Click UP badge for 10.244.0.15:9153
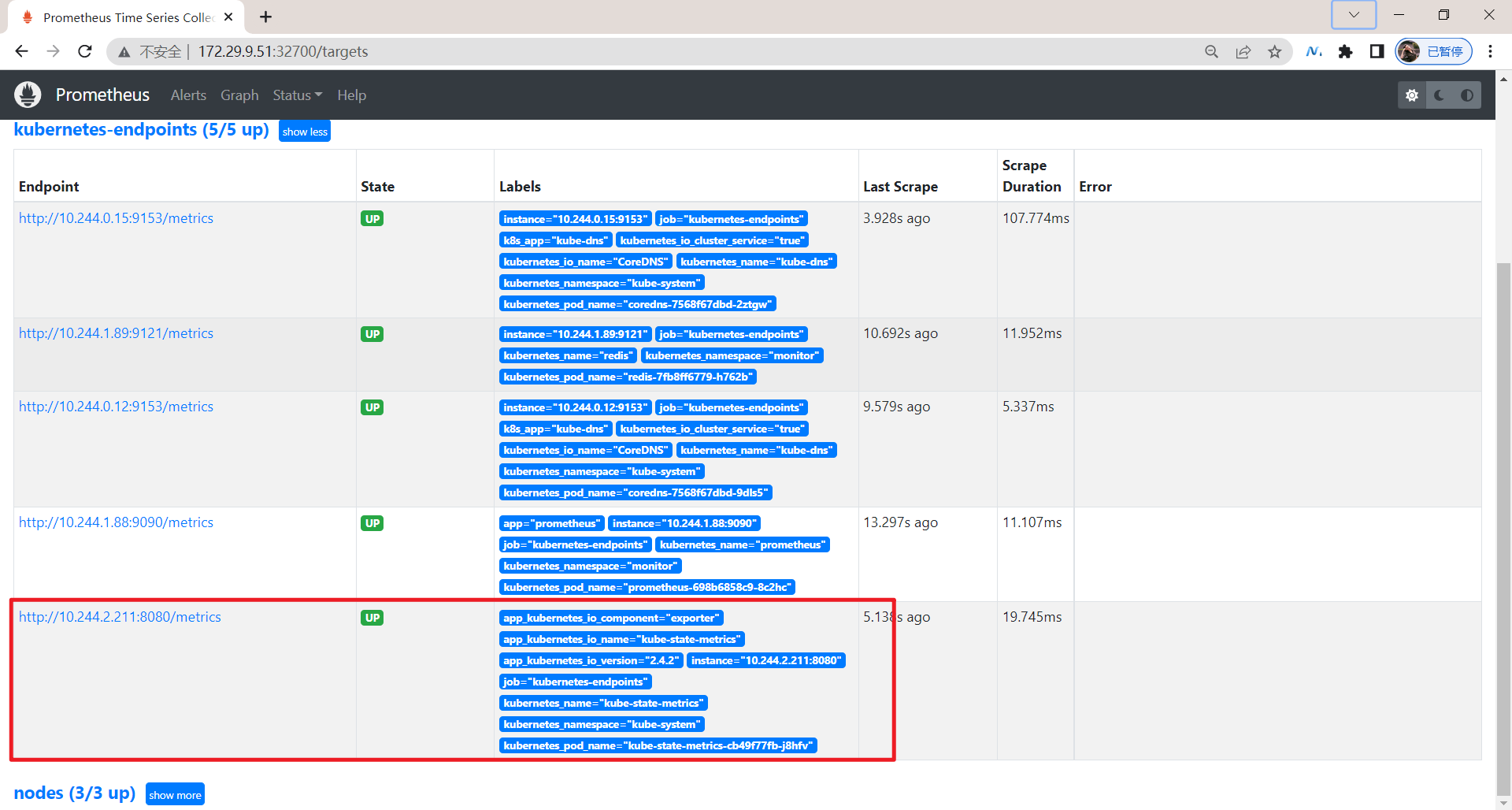Screen dimensions: 1512x810 [x=372, y=219]
